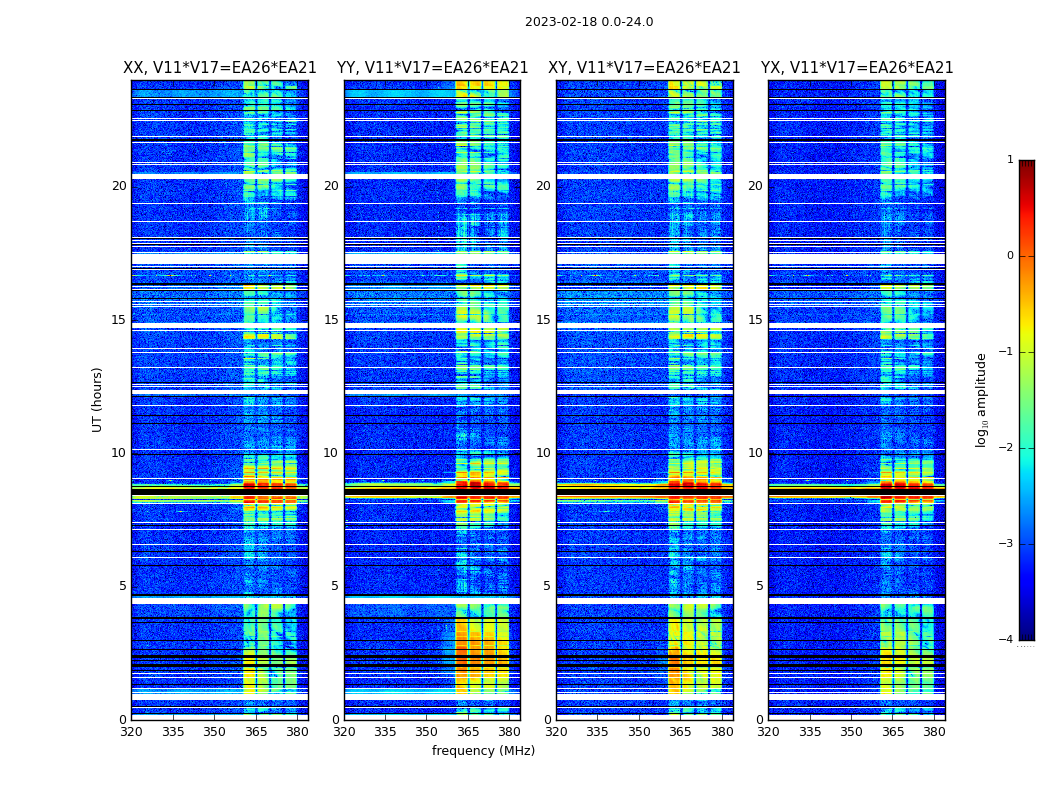The height and width of the screenshot is (800, 1050).
Task: Click the 380 tick under YX panel
Action: point(934,732)
